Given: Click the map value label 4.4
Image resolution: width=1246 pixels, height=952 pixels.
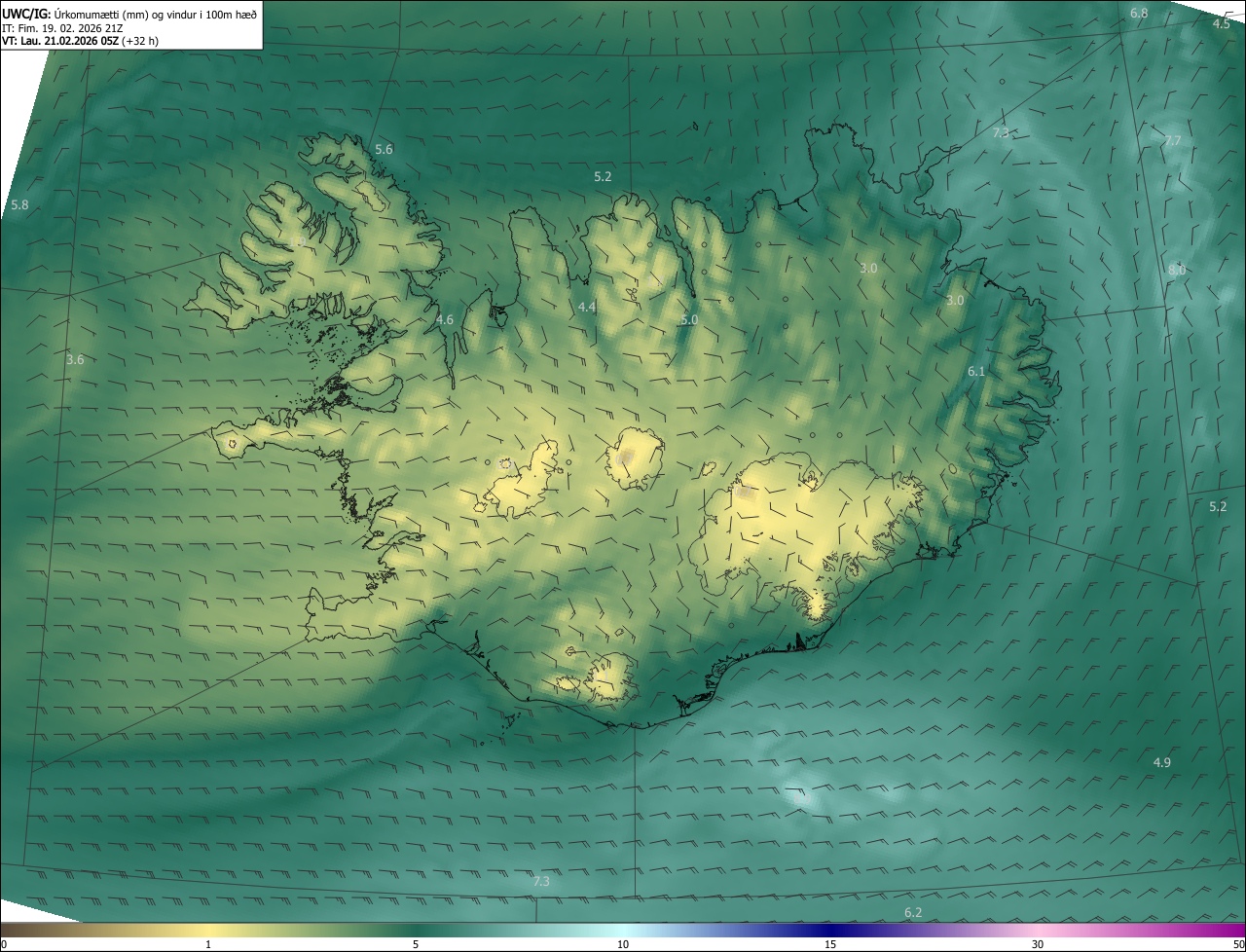Looking at the screenshot, I should pyautogui.click(x=587, y=307).
